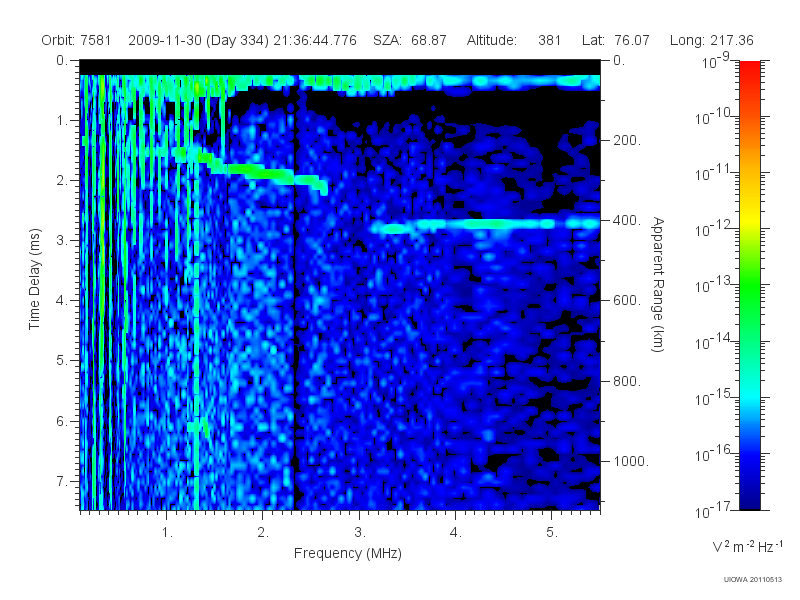Click the Altitude: 381 value
Image resolution: width=800 pixels, height=600 pixels.
tap(514, 40)
